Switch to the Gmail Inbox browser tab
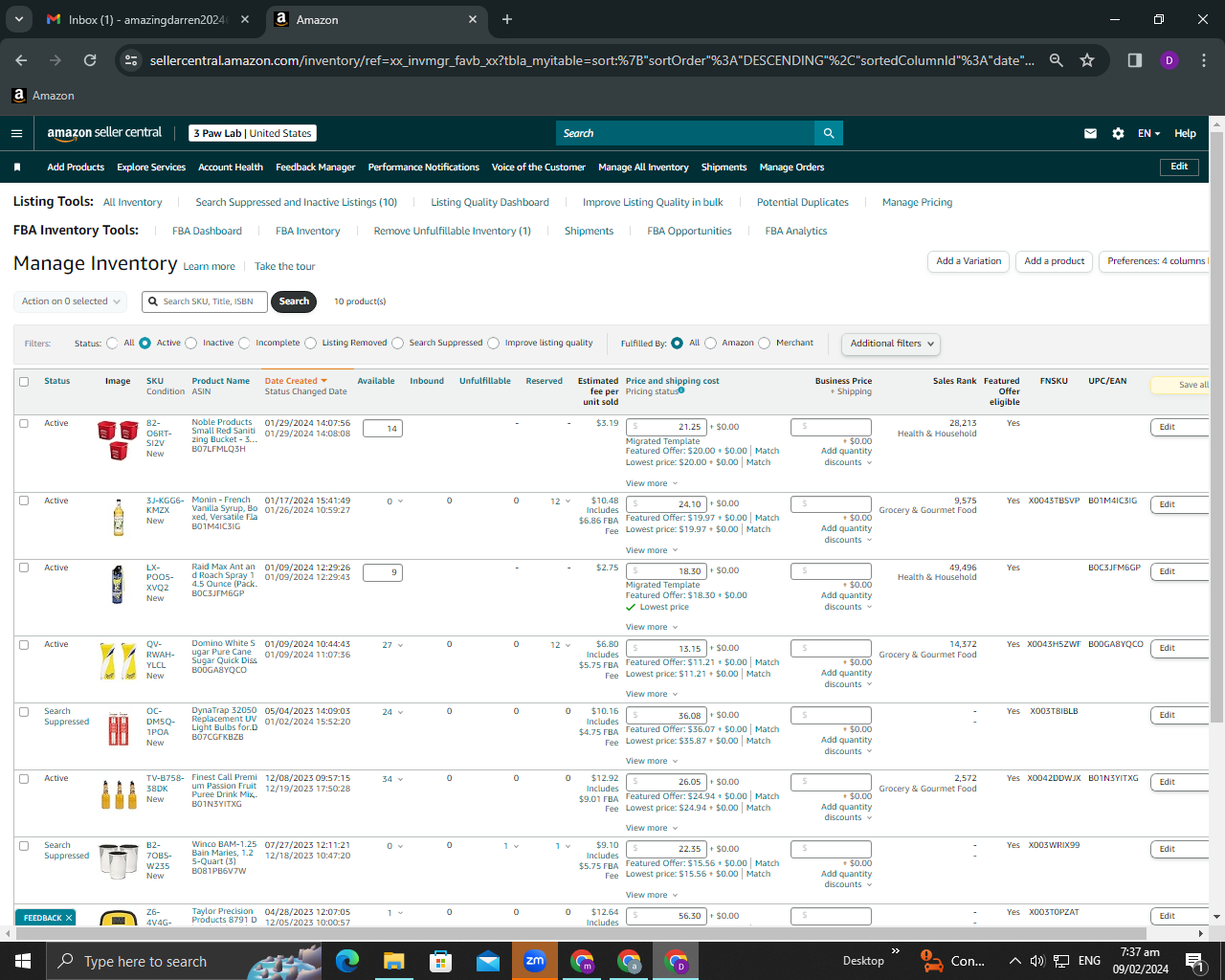Image resolution: width=1225 pixels, height=980 pixels. [148, 19]
